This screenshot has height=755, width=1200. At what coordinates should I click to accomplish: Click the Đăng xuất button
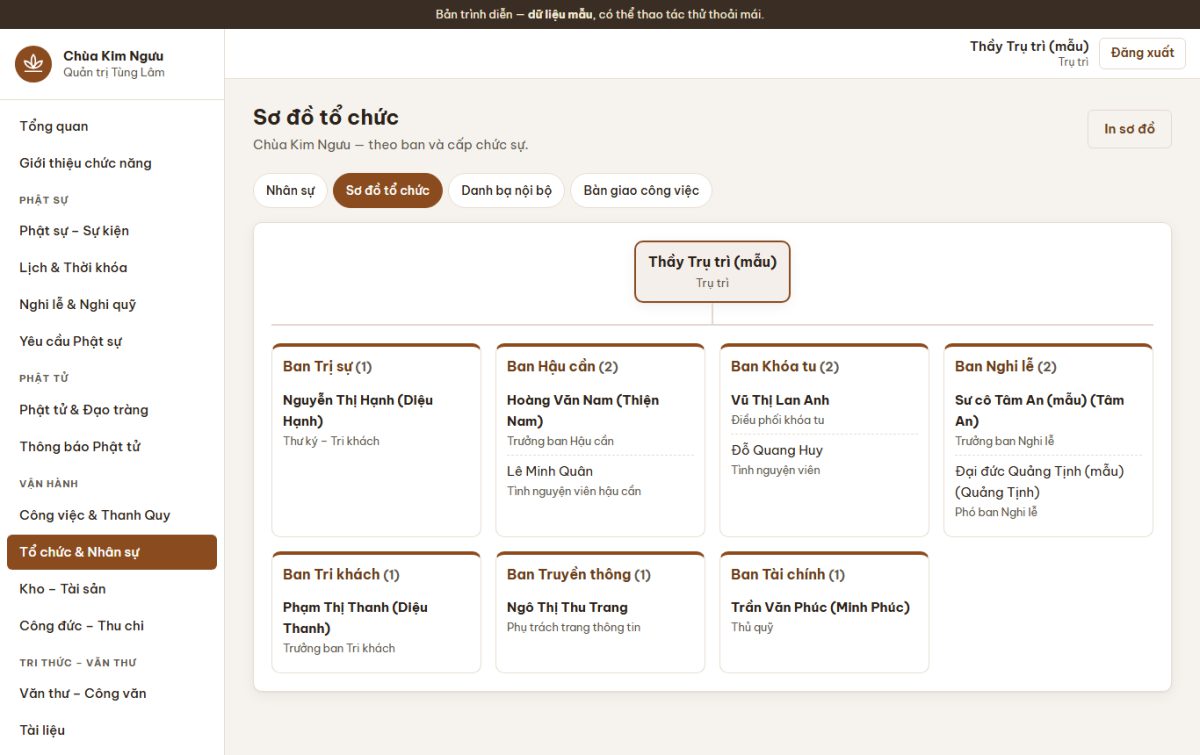[1142, 53]
